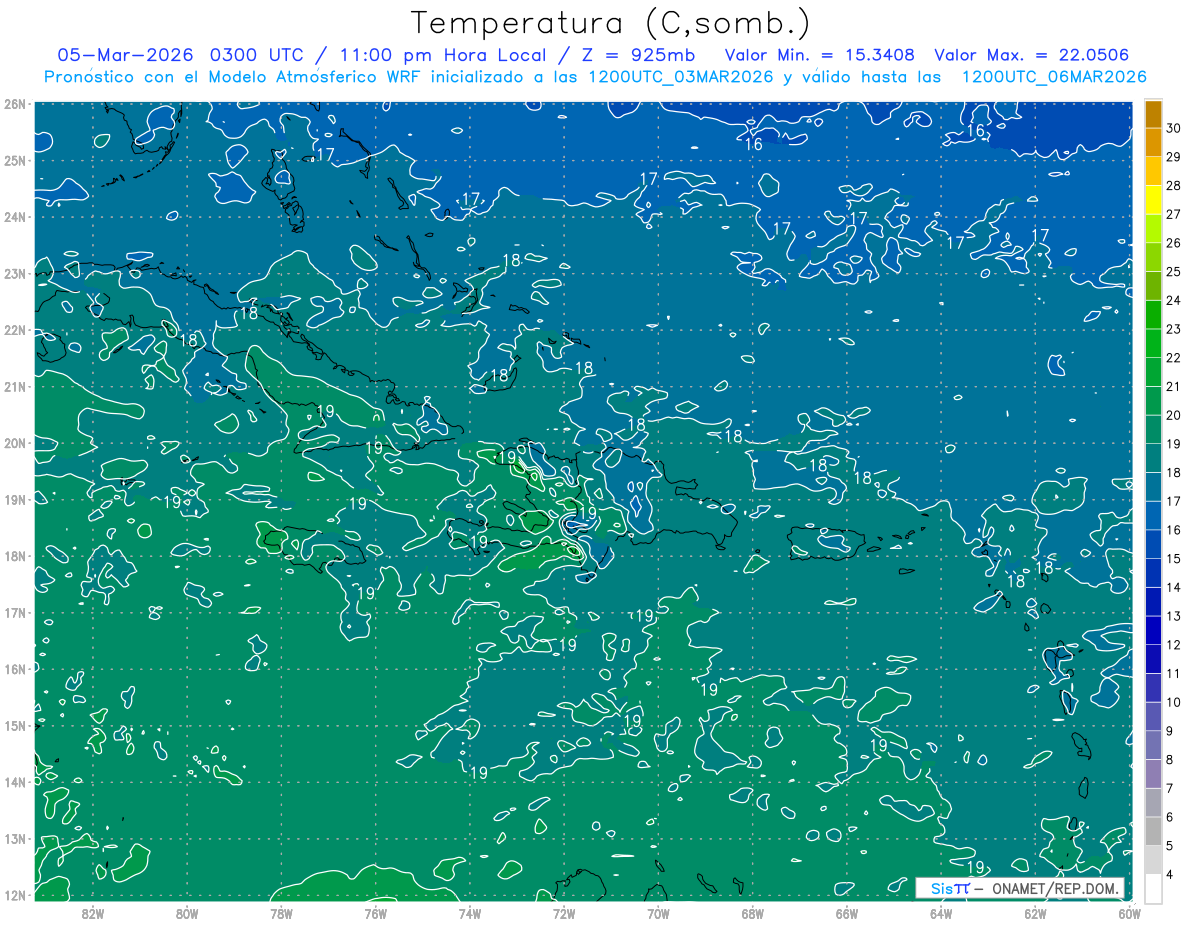
Task: Click the "26N" latitude axis label
Action: [15, 104]
